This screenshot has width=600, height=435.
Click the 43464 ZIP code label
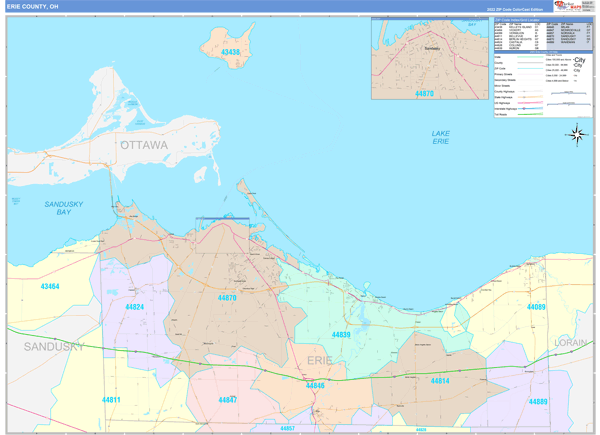(50, 287)
